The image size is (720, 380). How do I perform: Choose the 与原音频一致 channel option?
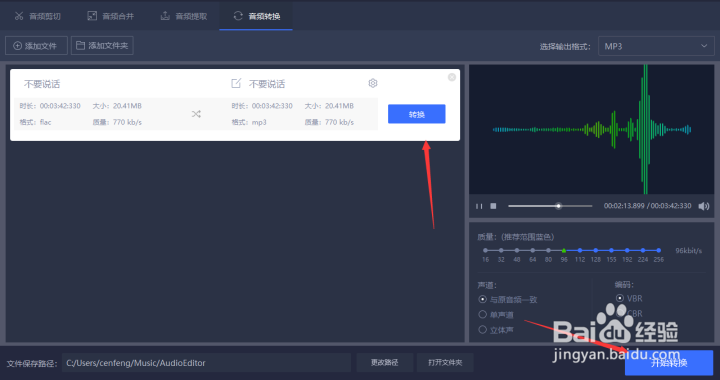pyautogui.click(x=508, y=300)
